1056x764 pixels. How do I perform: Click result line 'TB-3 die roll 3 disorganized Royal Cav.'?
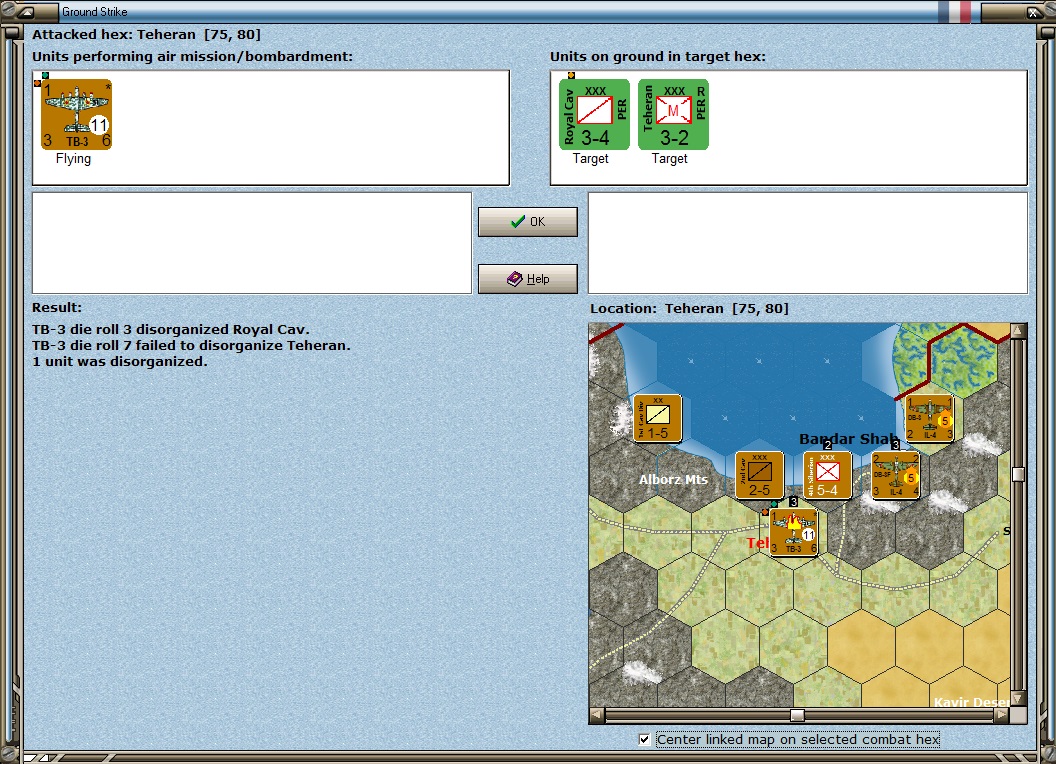pyautogui.click(x=170, y=329)
